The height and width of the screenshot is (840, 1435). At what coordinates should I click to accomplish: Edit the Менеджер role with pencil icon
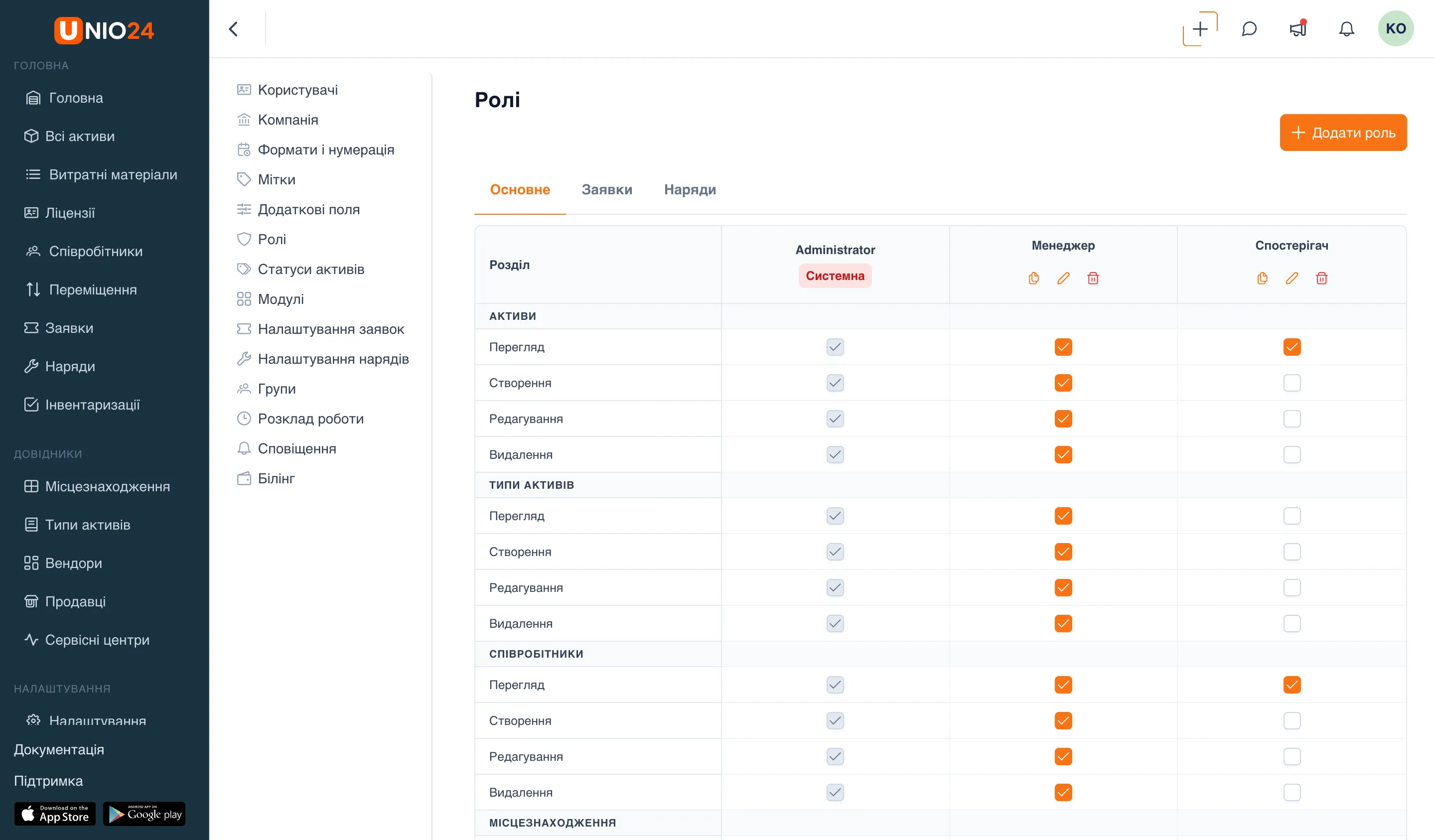coord(1063,278)
